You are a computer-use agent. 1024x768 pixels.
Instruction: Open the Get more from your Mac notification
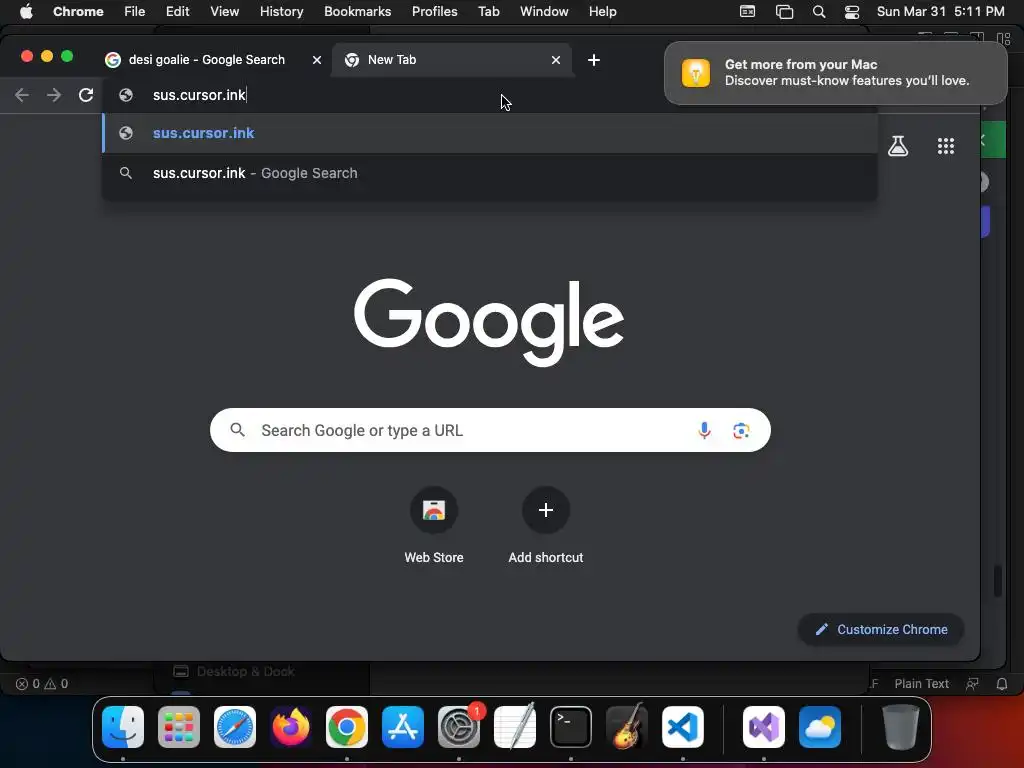click(x=835, y=72)
